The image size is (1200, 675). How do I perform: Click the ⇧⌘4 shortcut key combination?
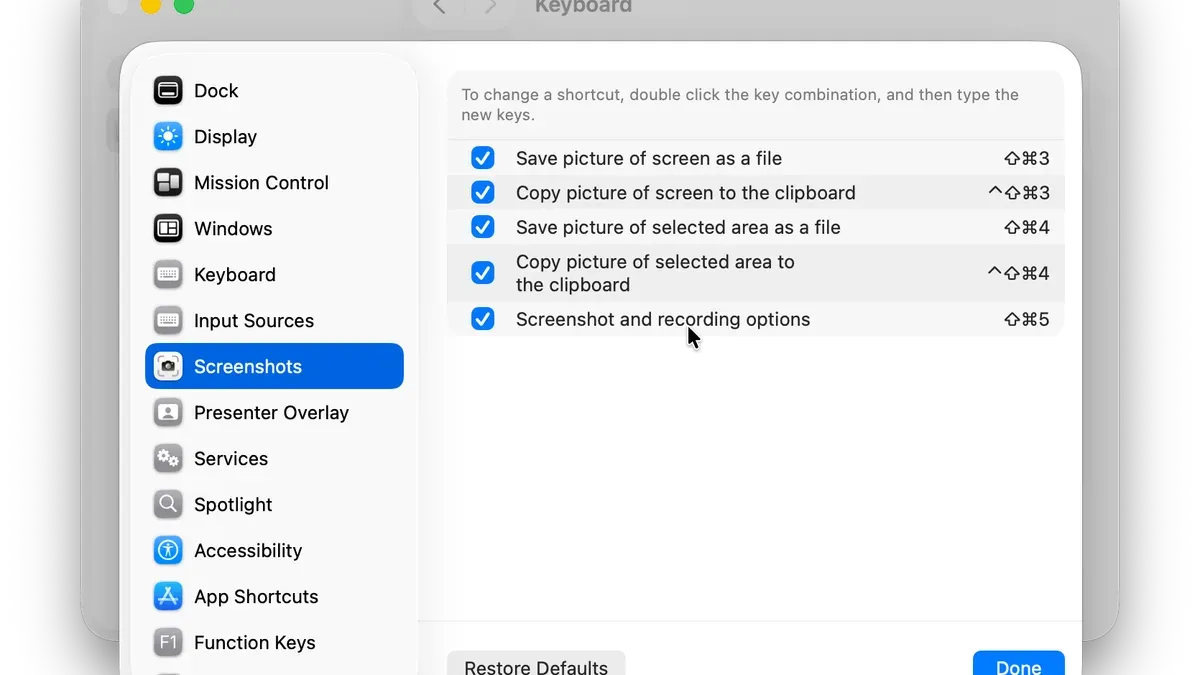pos(1027,227)
